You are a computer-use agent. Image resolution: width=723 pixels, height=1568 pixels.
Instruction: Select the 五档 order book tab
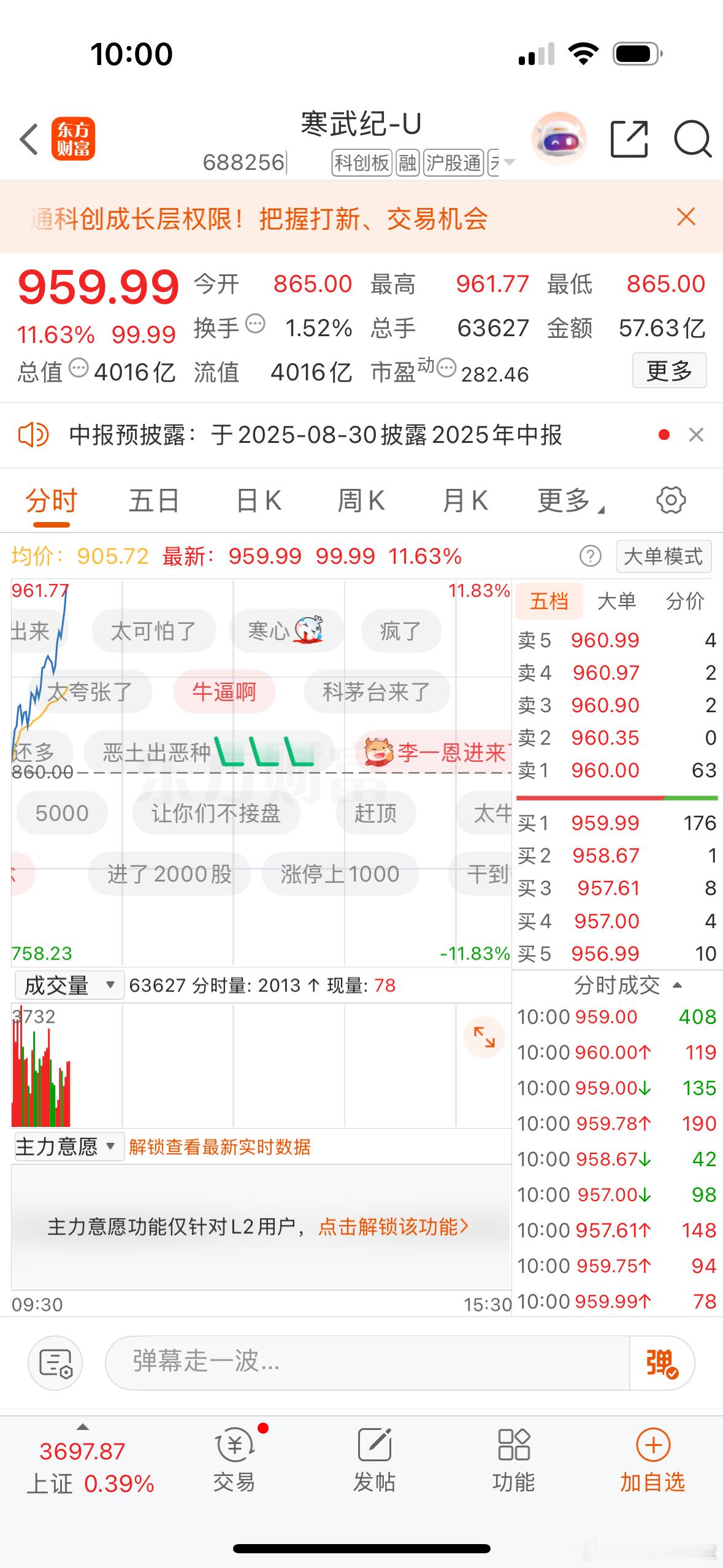click(549, 601)
